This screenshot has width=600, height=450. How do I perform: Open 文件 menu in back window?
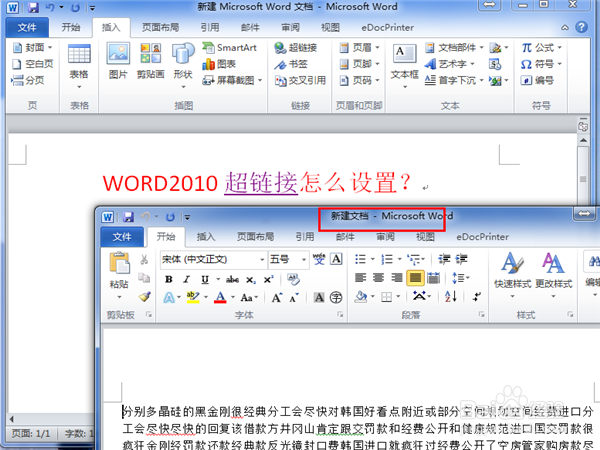pyautogui.click(x=27, y=27)
